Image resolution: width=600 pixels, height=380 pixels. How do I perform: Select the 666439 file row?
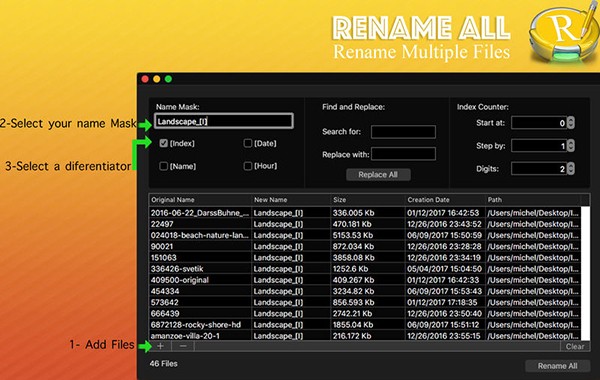[x=365, y=313]
